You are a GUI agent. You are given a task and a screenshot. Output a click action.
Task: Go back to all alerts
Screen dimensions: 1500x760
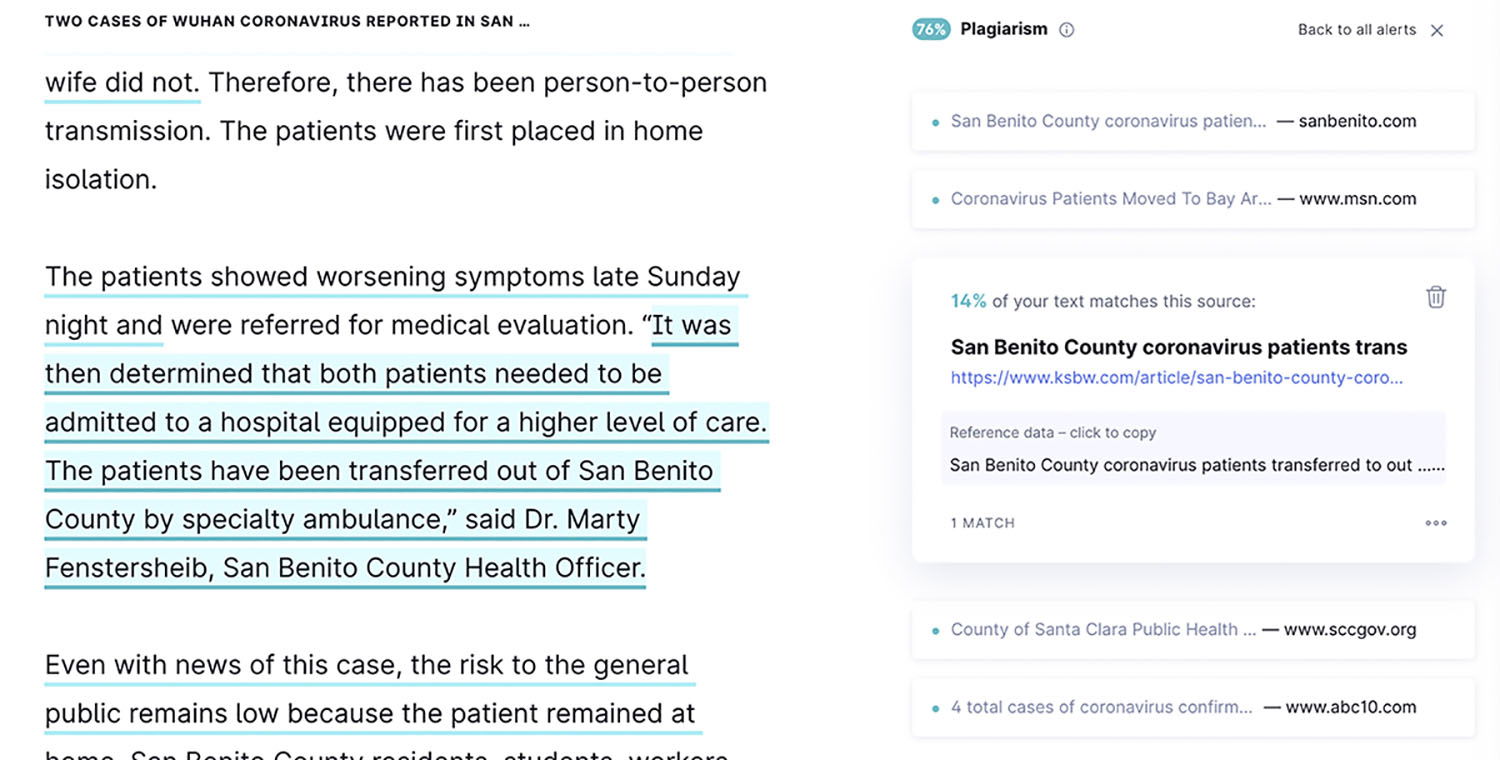point(1356,30)
